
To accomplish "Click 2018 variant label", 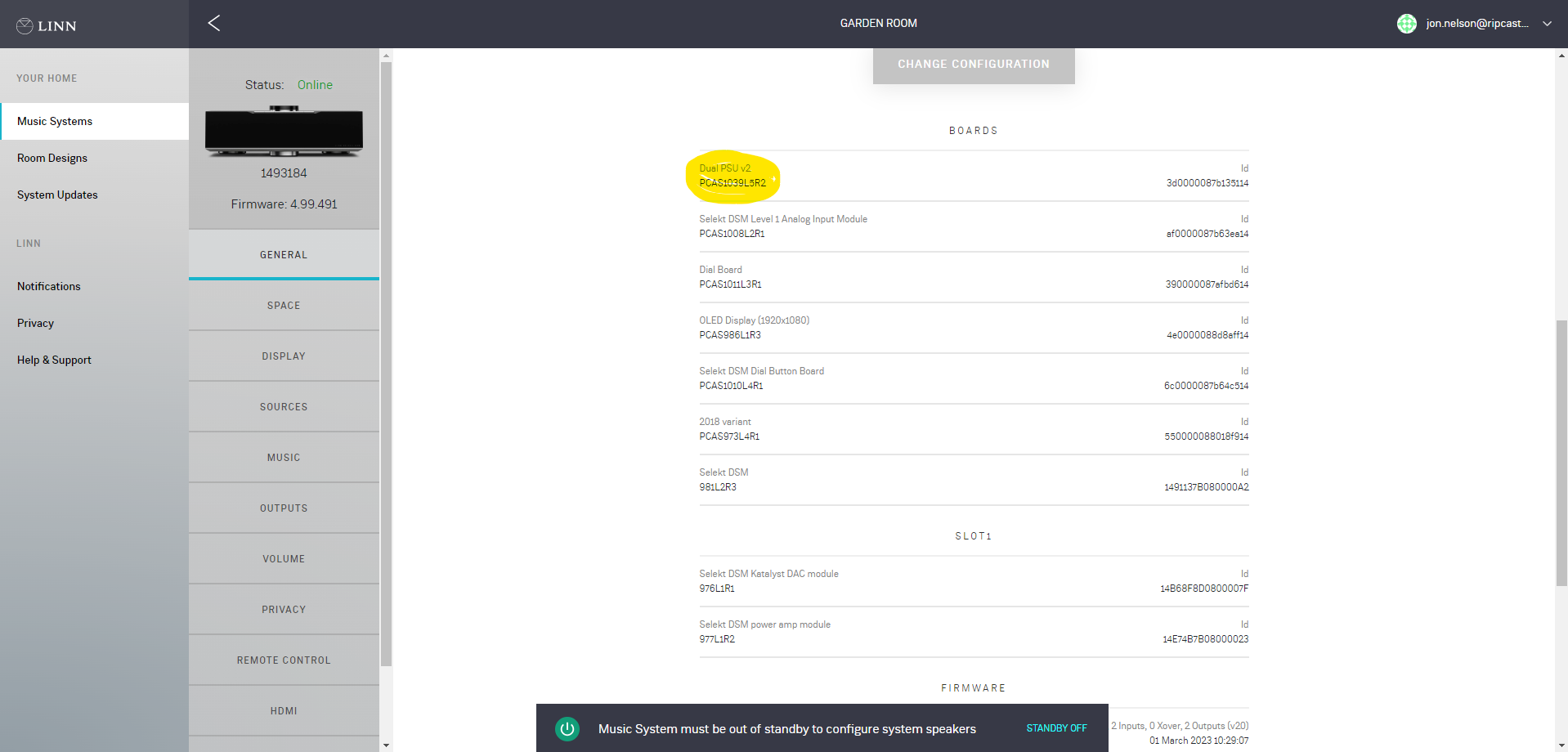I will (724, 422).
